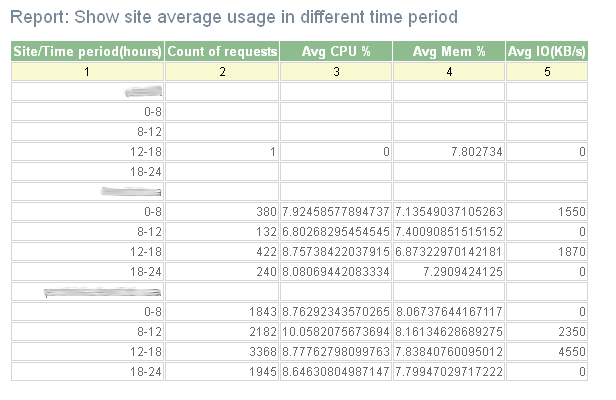Click column index cell 4
Image resolution: width=616 pixels, height=400 pixels.
[449, 72]
